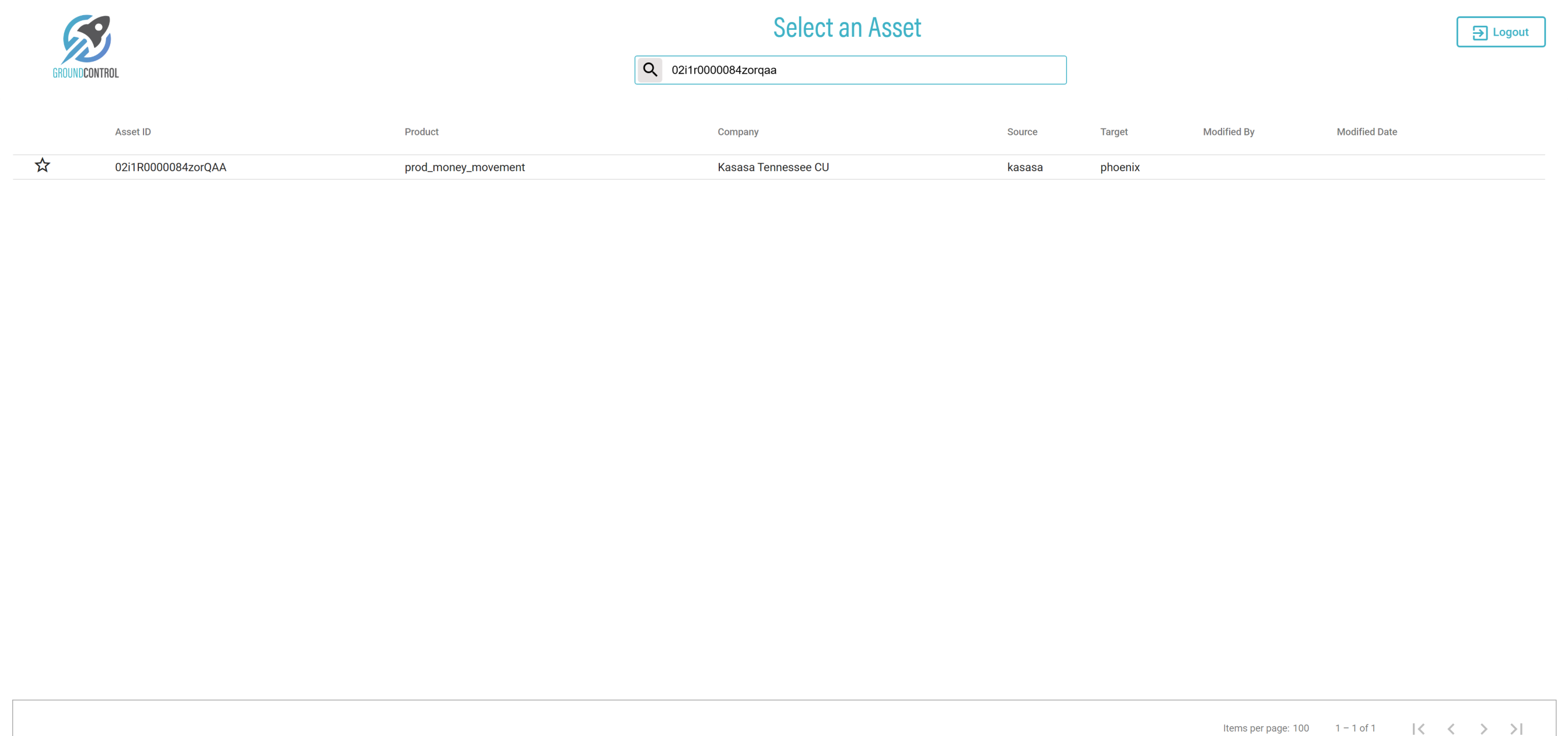Sort by Product column header
Image resolution: width=1568 pixels, height=736 pixels.
tap(421, 131)
